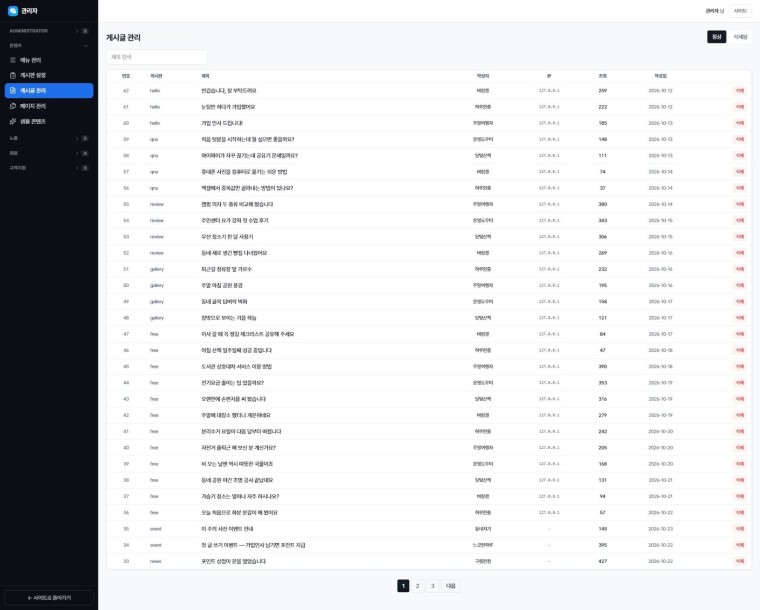Focus the 제목 검색 search field
The image size is (760, 610).
click(x=157, y=57)
